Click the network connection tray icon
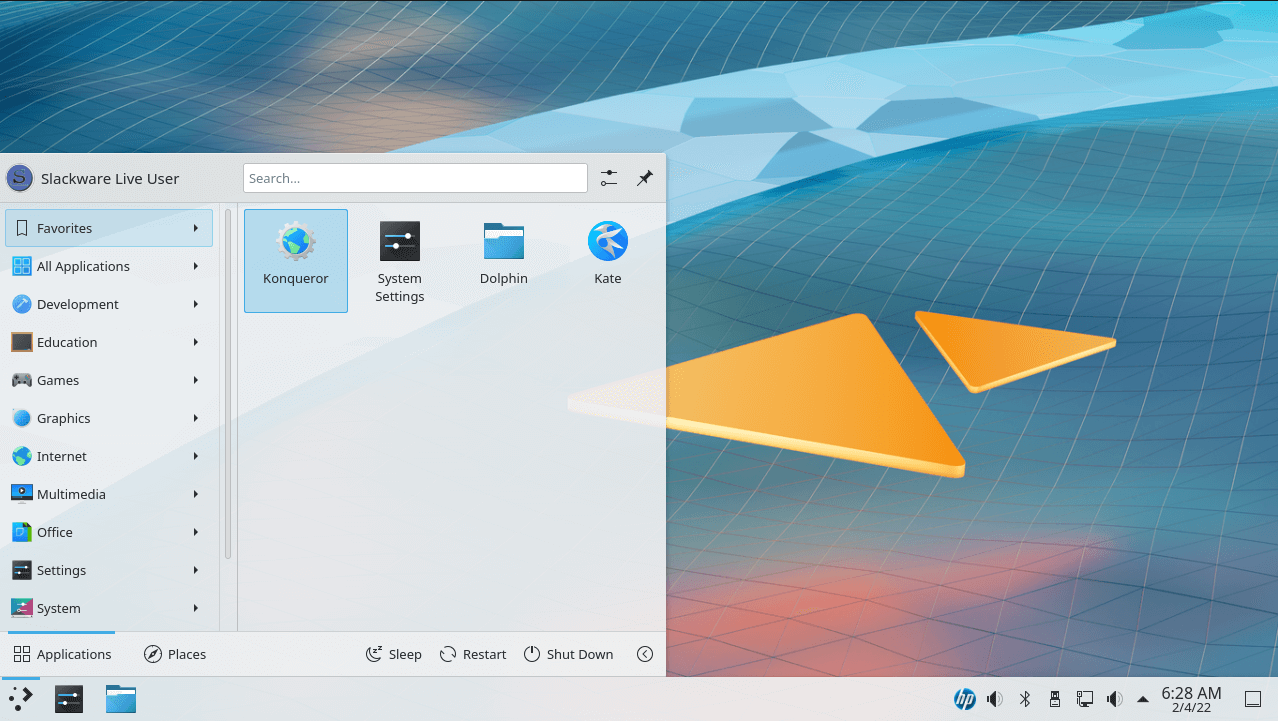Viewport: 1278px width, 721px height. click(x=1084, y=699)
